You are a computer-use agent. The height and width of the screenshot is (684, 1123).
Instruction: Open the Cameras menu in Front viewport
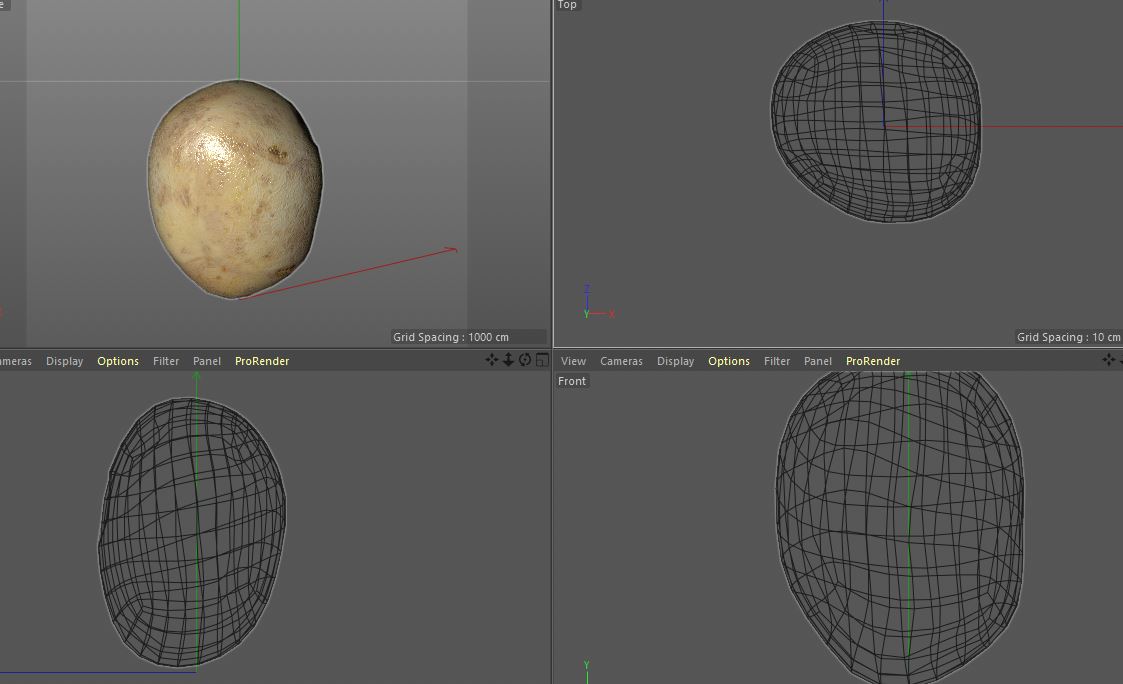click(621, 361)
